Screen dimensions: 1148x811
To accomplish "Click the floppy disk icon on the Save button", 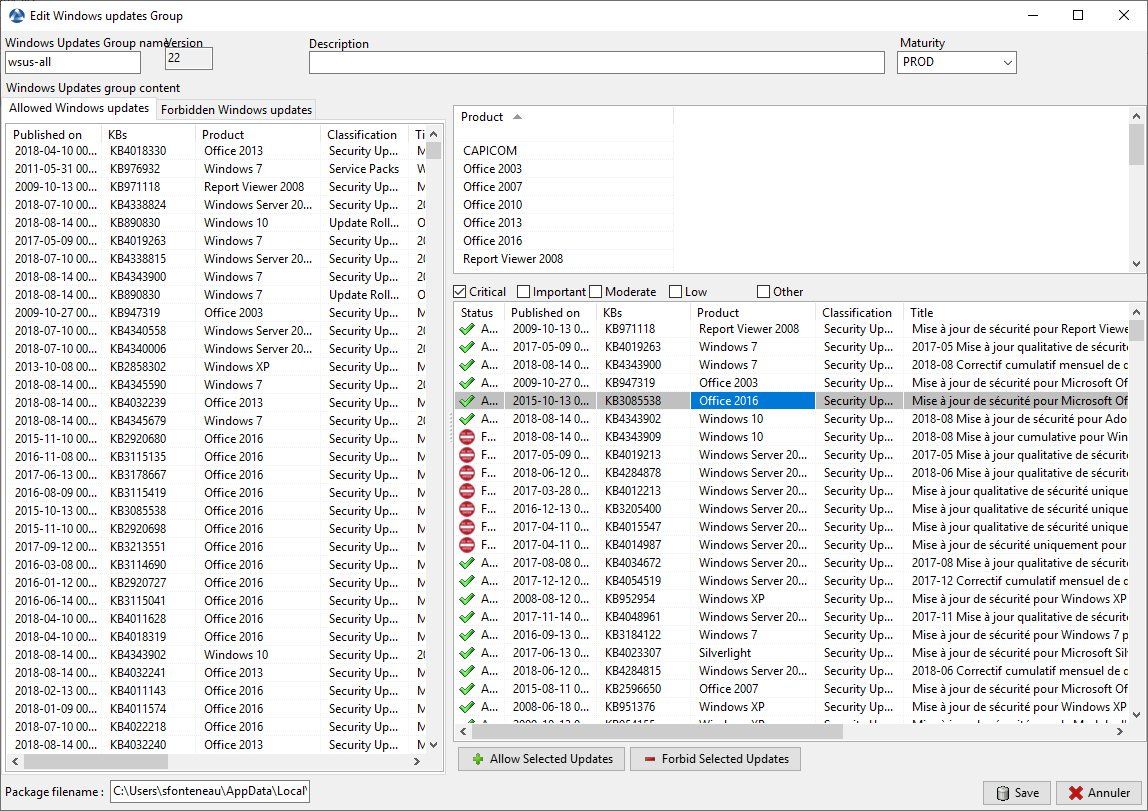I will [x=1002, y=792].
